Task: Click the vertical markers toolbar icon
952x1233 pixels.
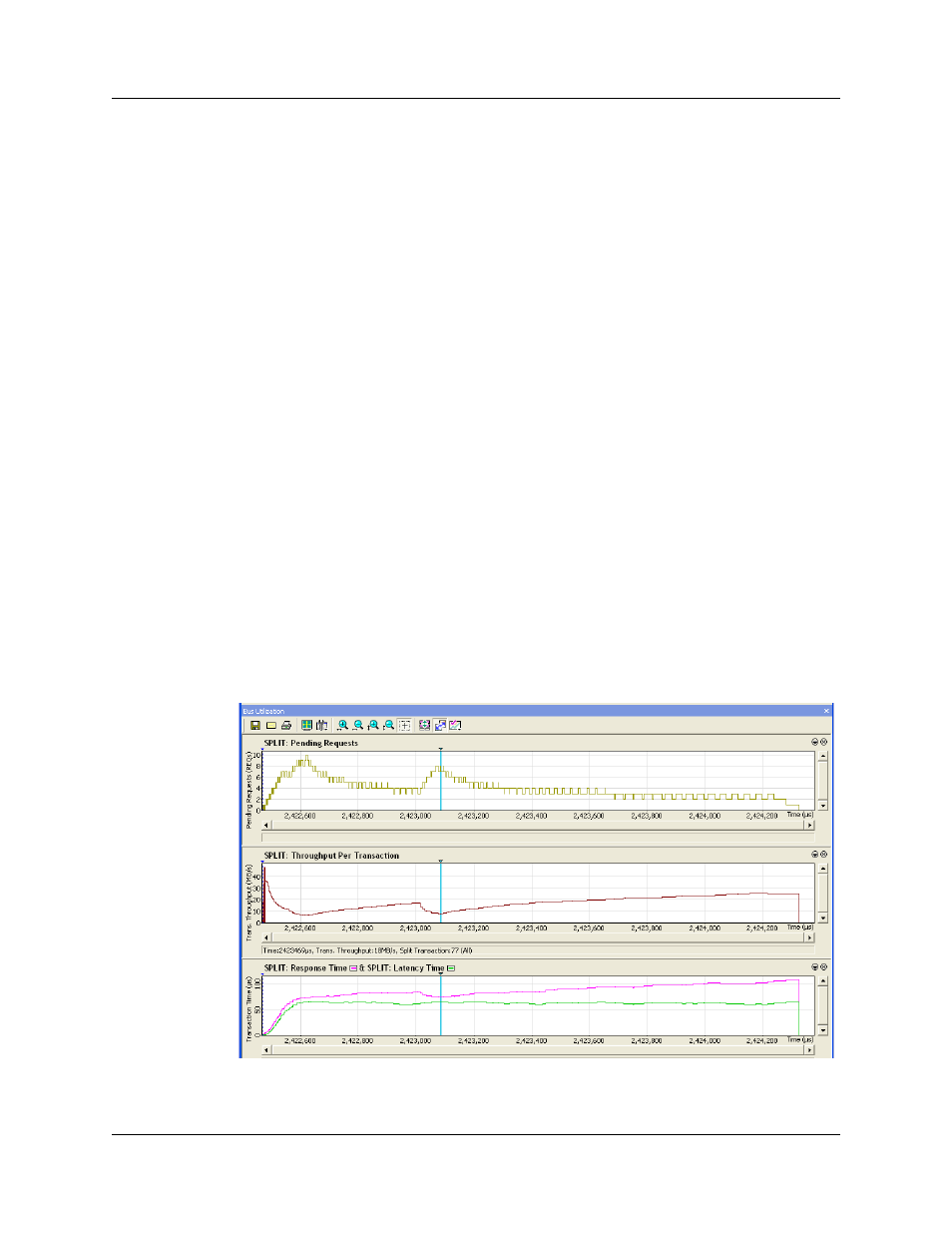Action: click(x=321, y=726)
